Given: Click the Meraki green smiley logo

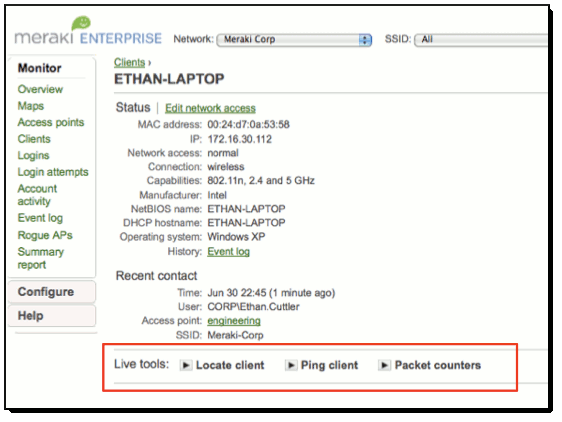Looking at the screenshot, I should point(81,23).
